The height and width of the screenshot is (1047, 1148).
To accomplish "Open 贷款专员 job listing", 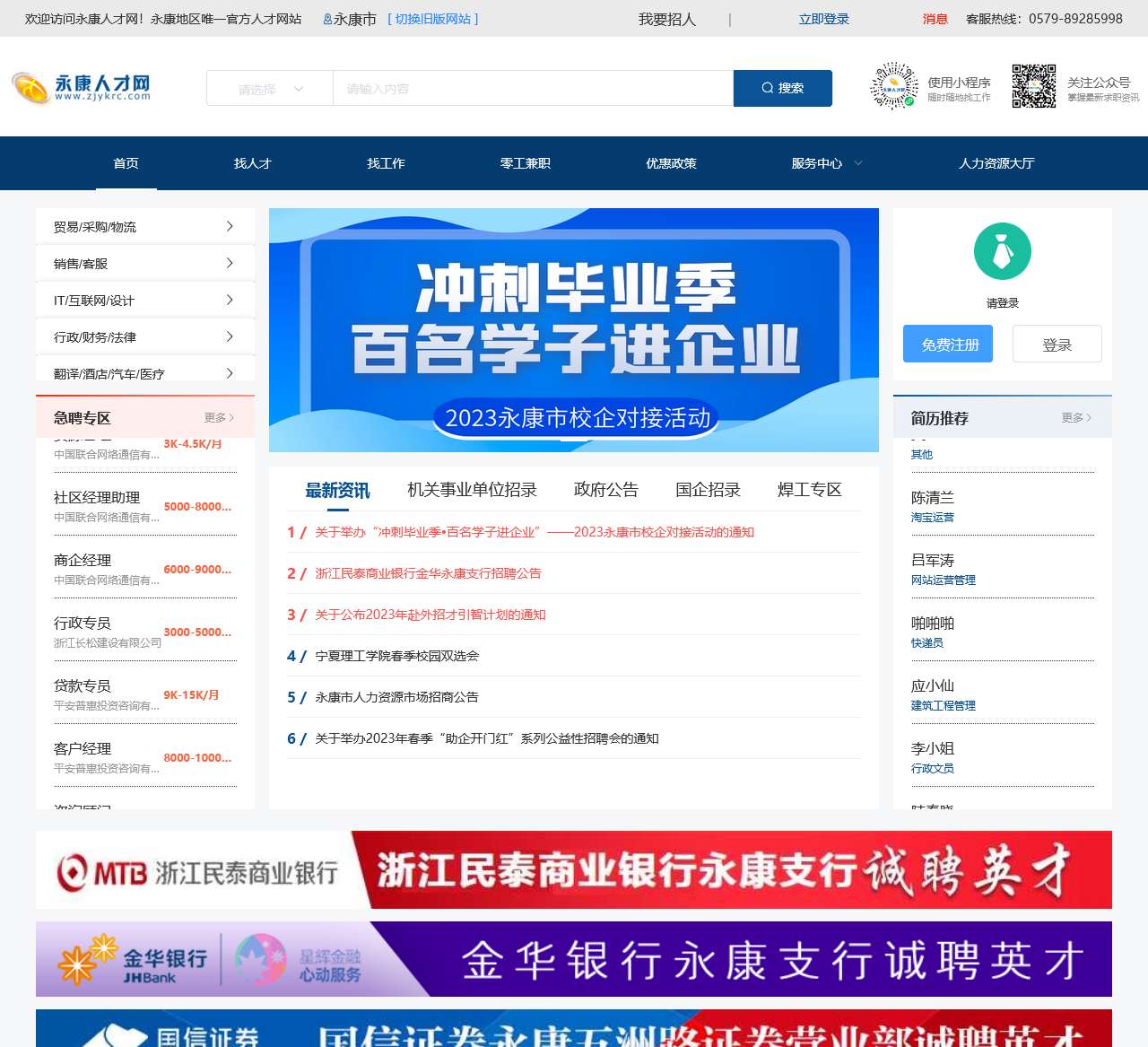I will [x=83, y=685].
